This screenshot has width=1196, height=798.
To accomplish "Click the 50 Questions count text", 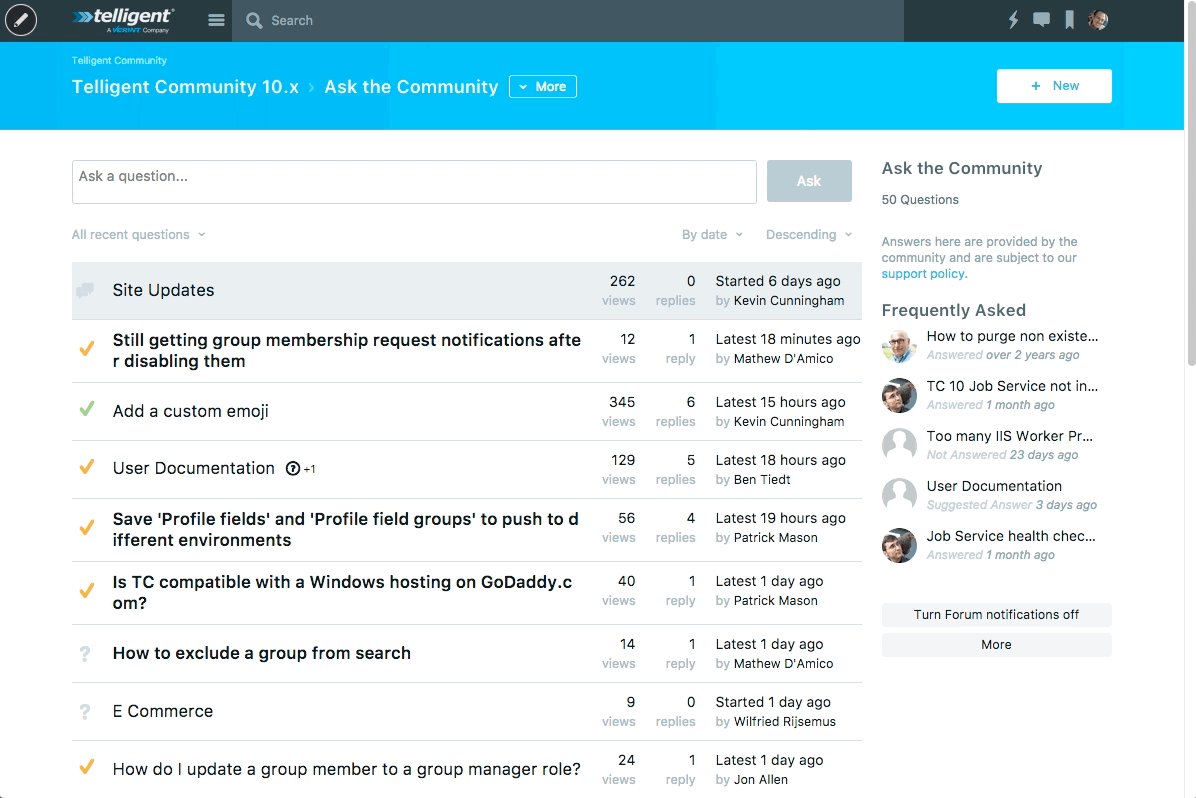I will pyautogui.click(x=920, y=200).
